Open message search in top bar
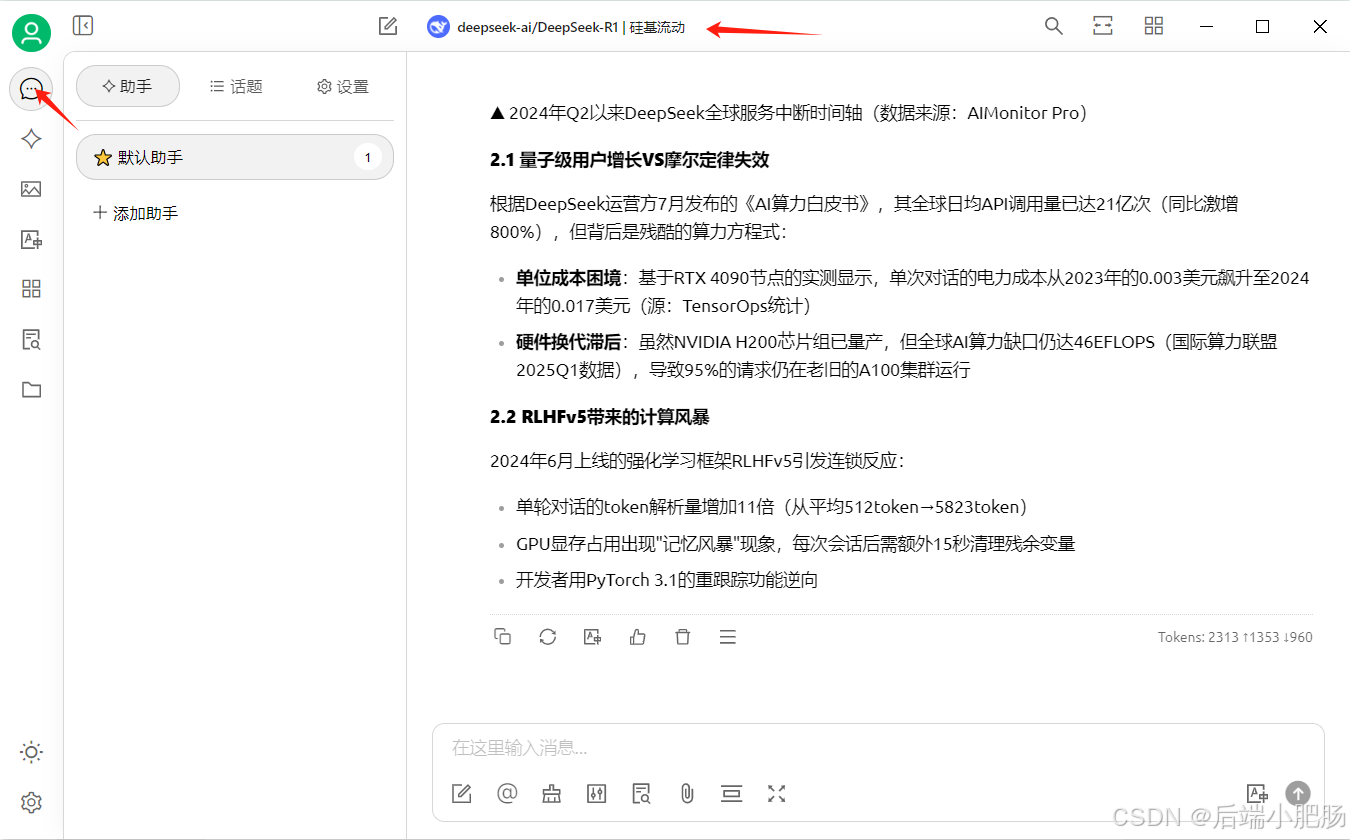This screenshot has width=1350, height=840. pyautogui.click(x=1054, y=27)
